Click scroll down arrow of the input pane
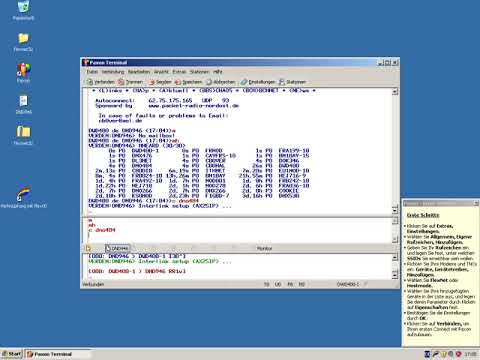 coord(395,239)
